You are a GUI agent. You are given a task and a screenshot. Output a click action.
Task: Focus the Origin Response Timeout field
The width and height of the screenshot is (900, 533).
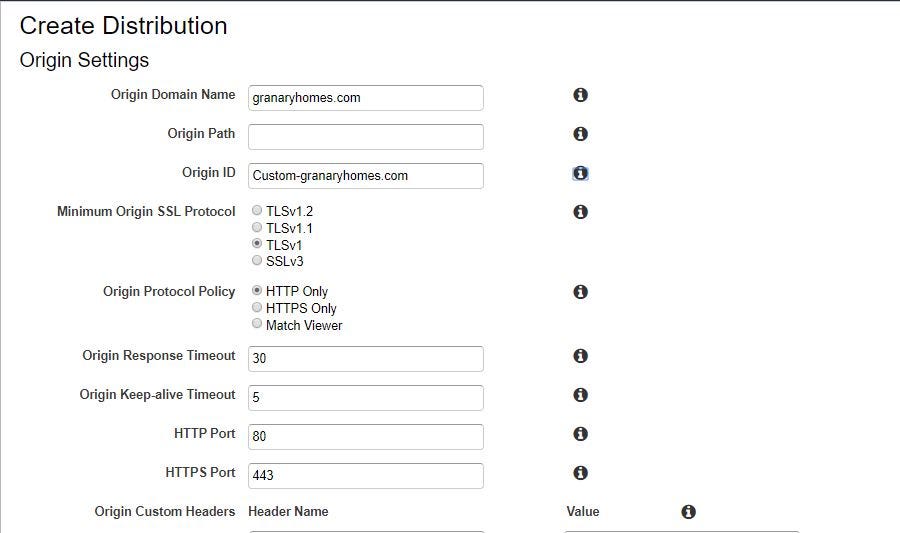pyautogui.click(x=366, y=359)
